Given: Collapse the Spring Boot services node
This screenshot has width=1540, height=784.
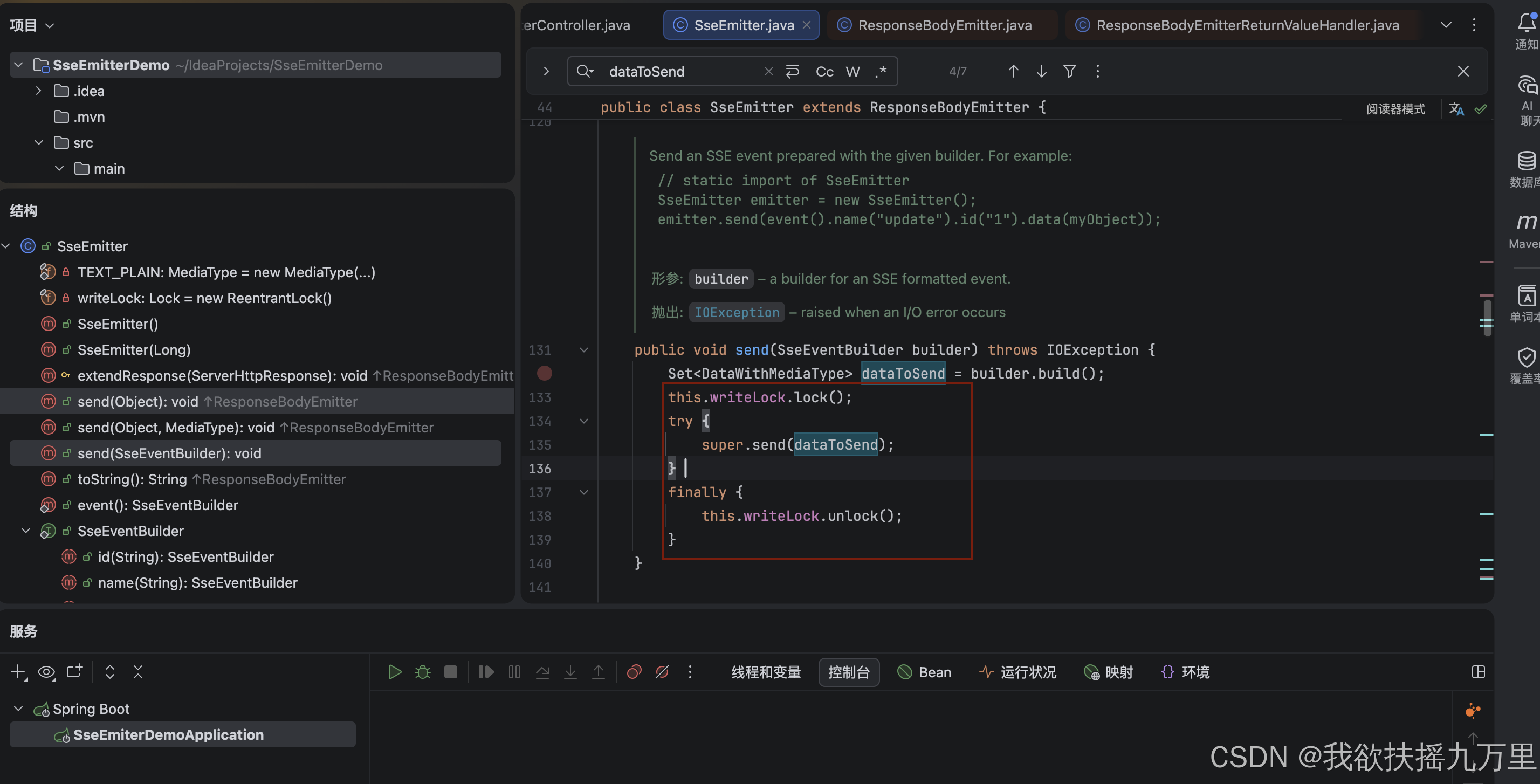Looking at the screenshot, I should coord(18,709).
